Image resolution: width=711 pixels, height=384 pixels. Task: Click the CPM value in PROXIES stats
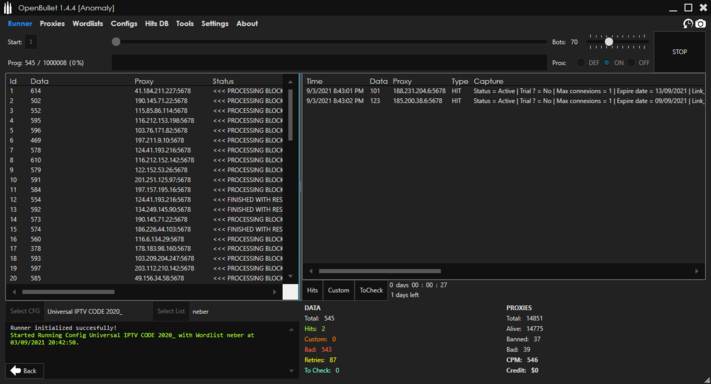point(532,360)
